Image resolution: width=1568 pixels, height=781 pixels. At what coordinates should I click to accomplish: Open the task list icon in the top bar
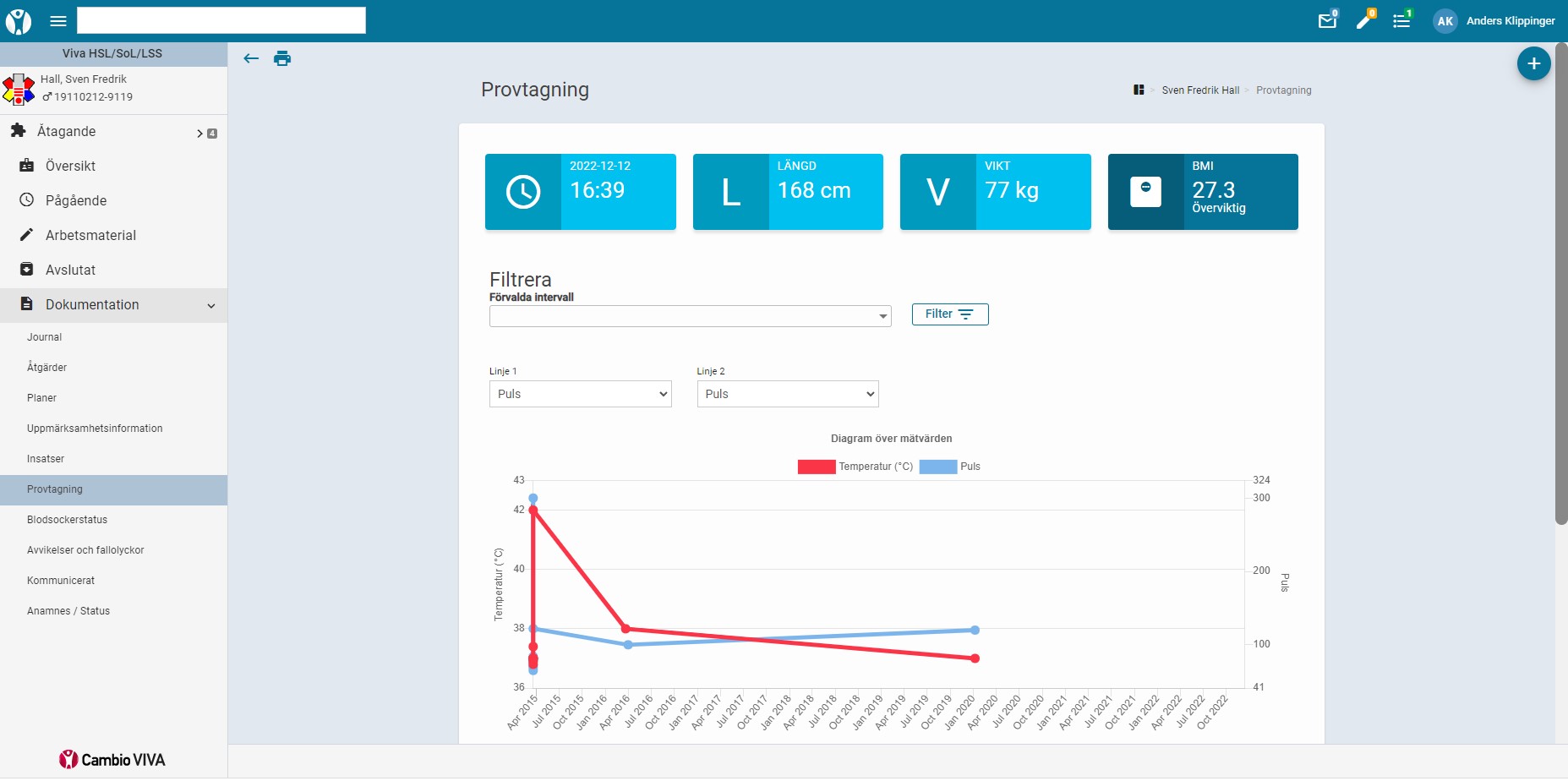(x=1401, y=21)
